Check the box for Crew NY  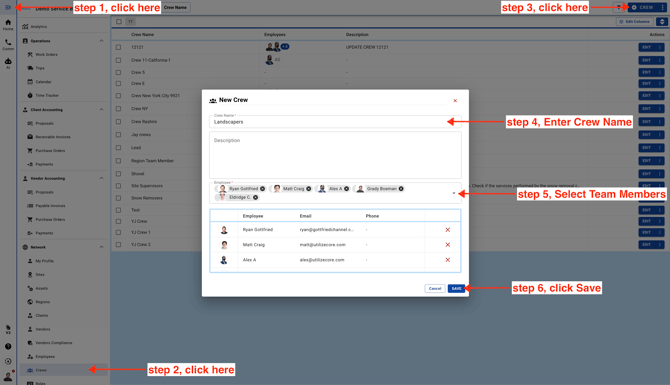118,109
